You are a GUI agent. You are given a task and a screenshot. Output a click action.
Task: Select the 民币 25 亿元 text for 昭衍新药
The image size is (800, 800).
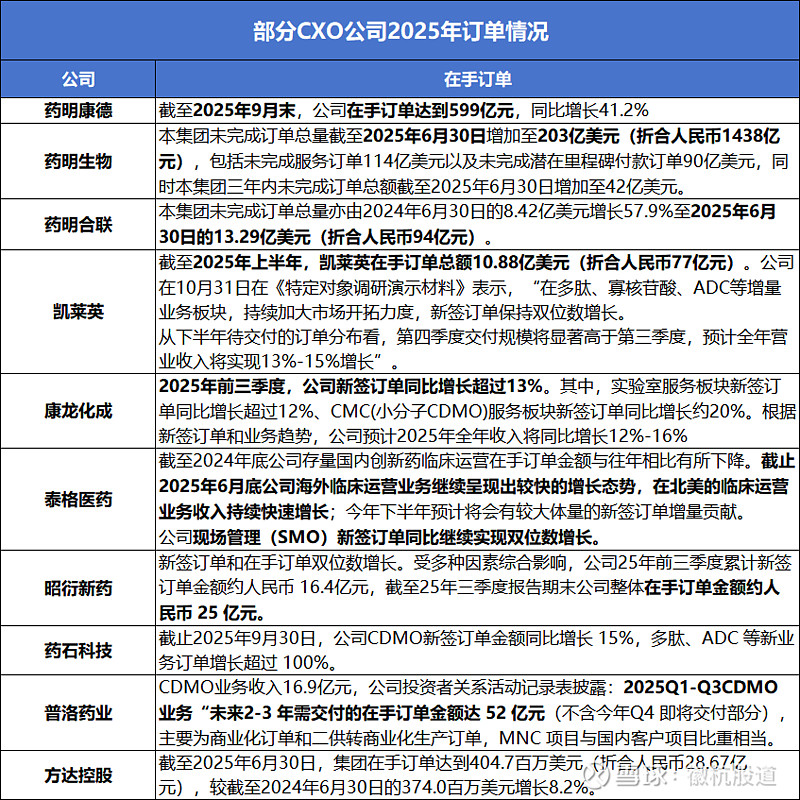pyautogui.click(x=207, y=613)
